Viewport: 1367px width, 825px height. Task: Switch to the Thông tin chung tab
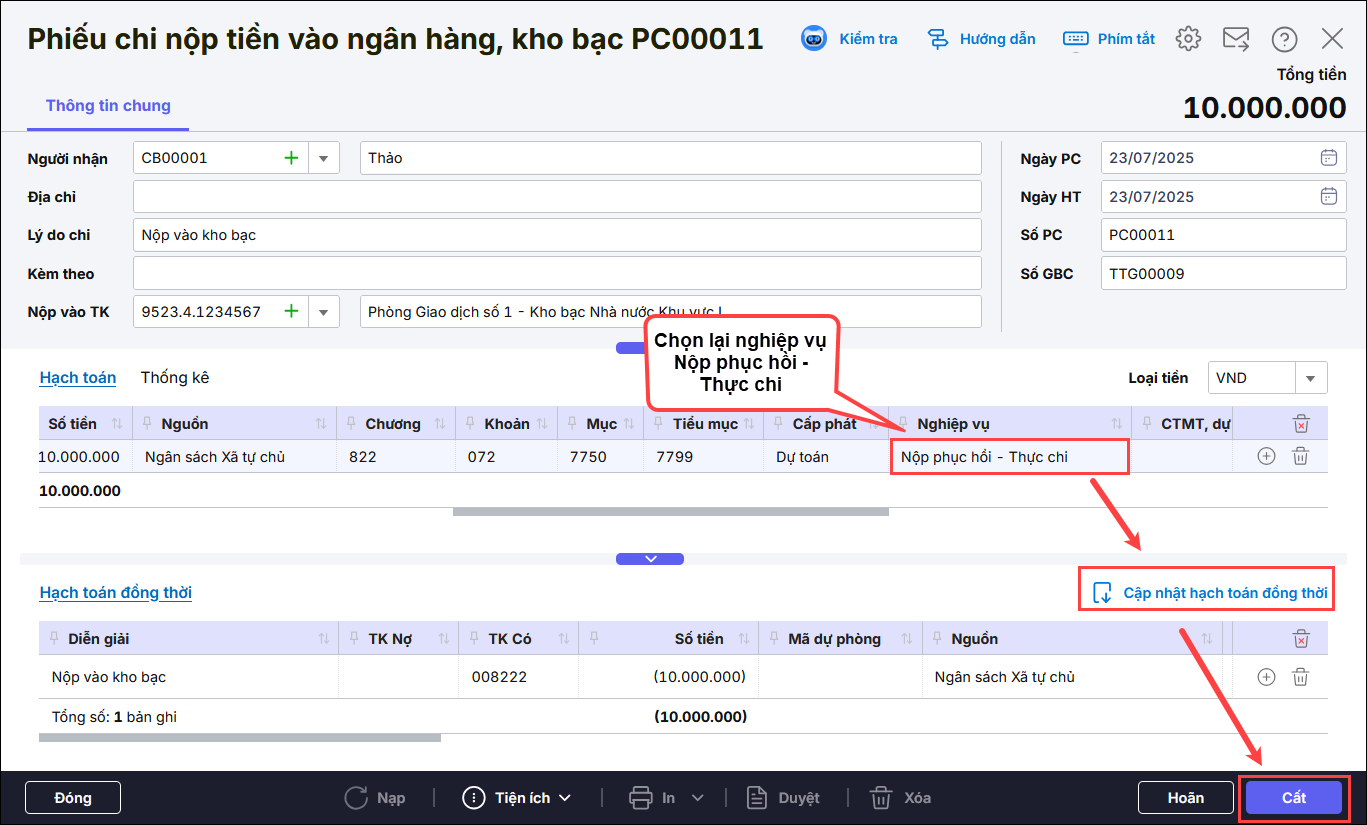pos(108,106)
